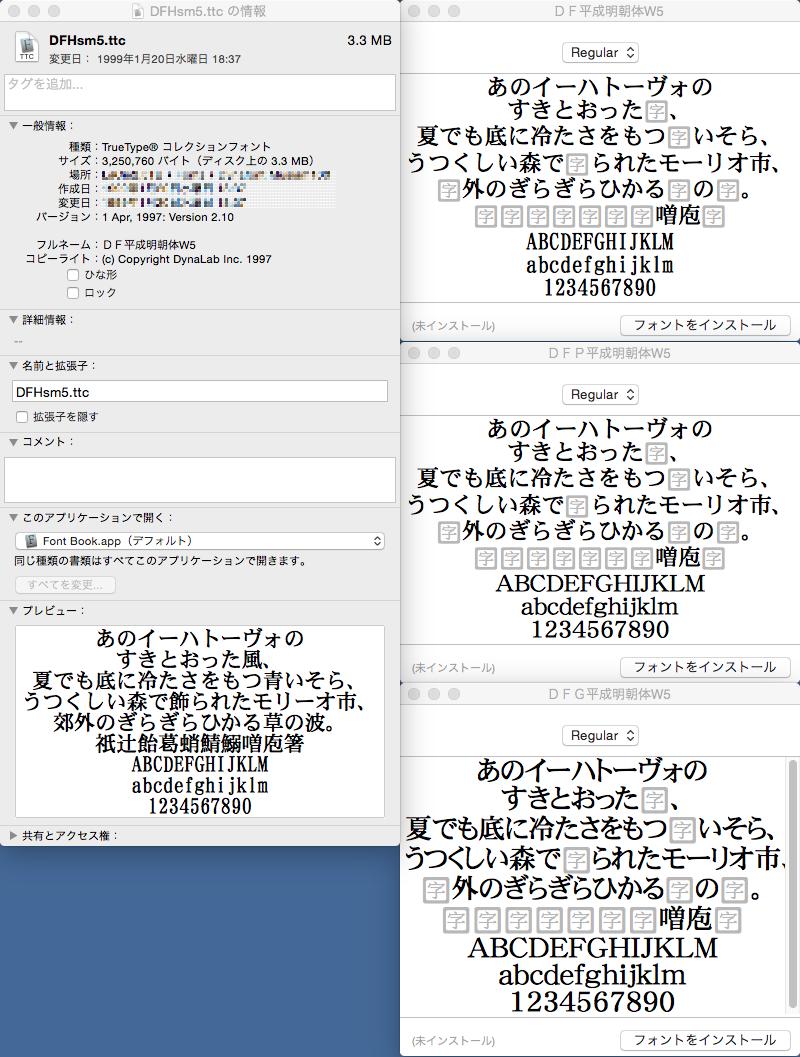Open Regular style dropdown in ＤＦ平成明朝体W5 window

tap(601, 53)
